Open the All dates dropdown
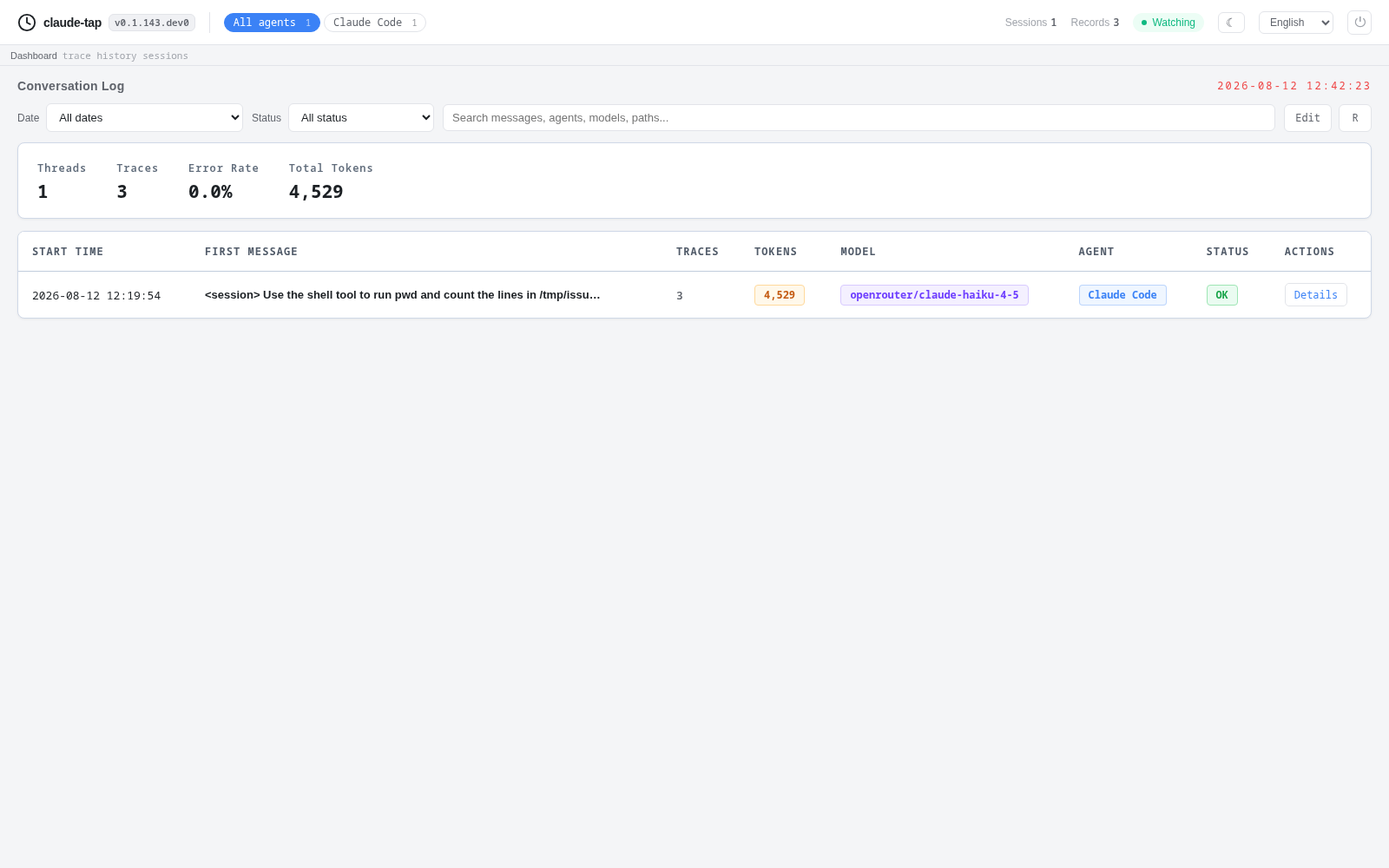Image resolution: width=1389 pixels, height=868 pixels. pyautogui.click(x=144, y=118)
